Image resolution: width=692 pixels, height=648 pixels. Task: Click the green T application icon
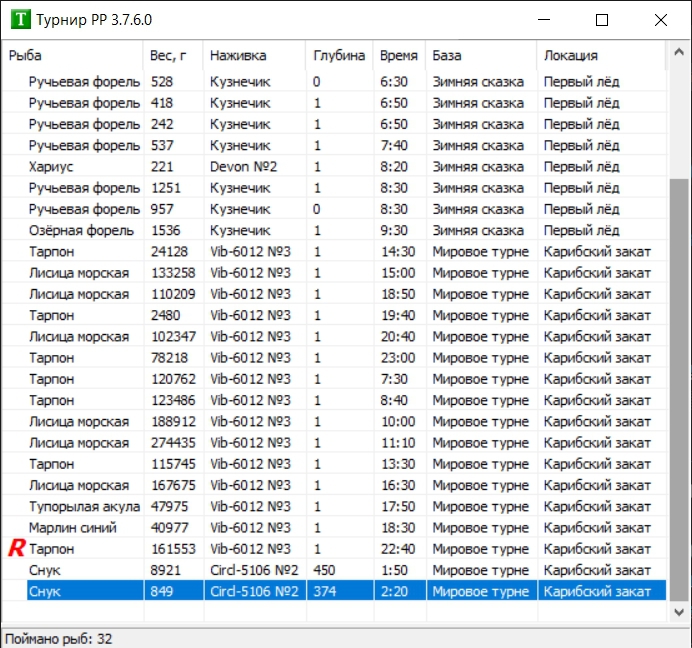(x=21, y=20)
